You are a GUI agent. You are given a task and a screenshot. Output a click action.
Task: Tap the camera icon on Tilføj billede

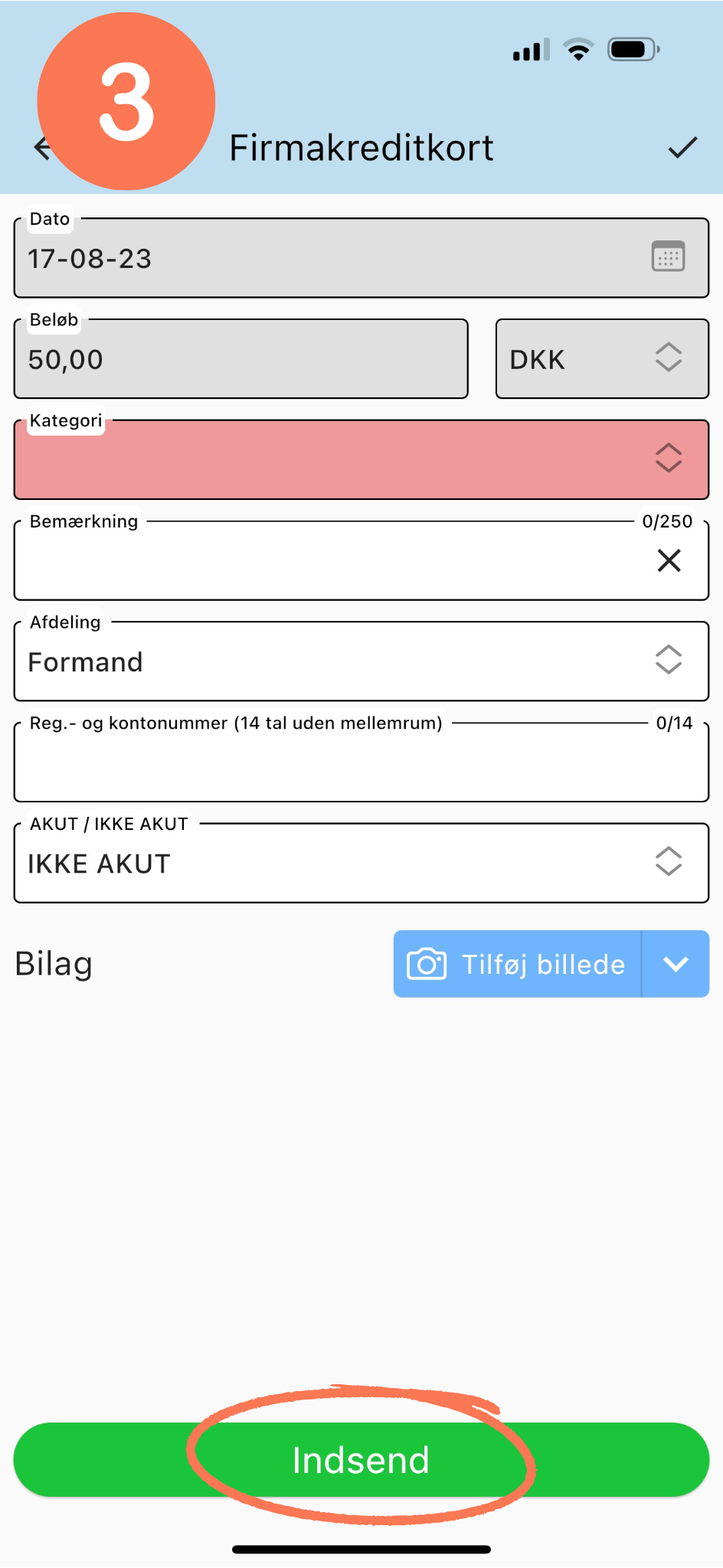click(x=427, y=964)
